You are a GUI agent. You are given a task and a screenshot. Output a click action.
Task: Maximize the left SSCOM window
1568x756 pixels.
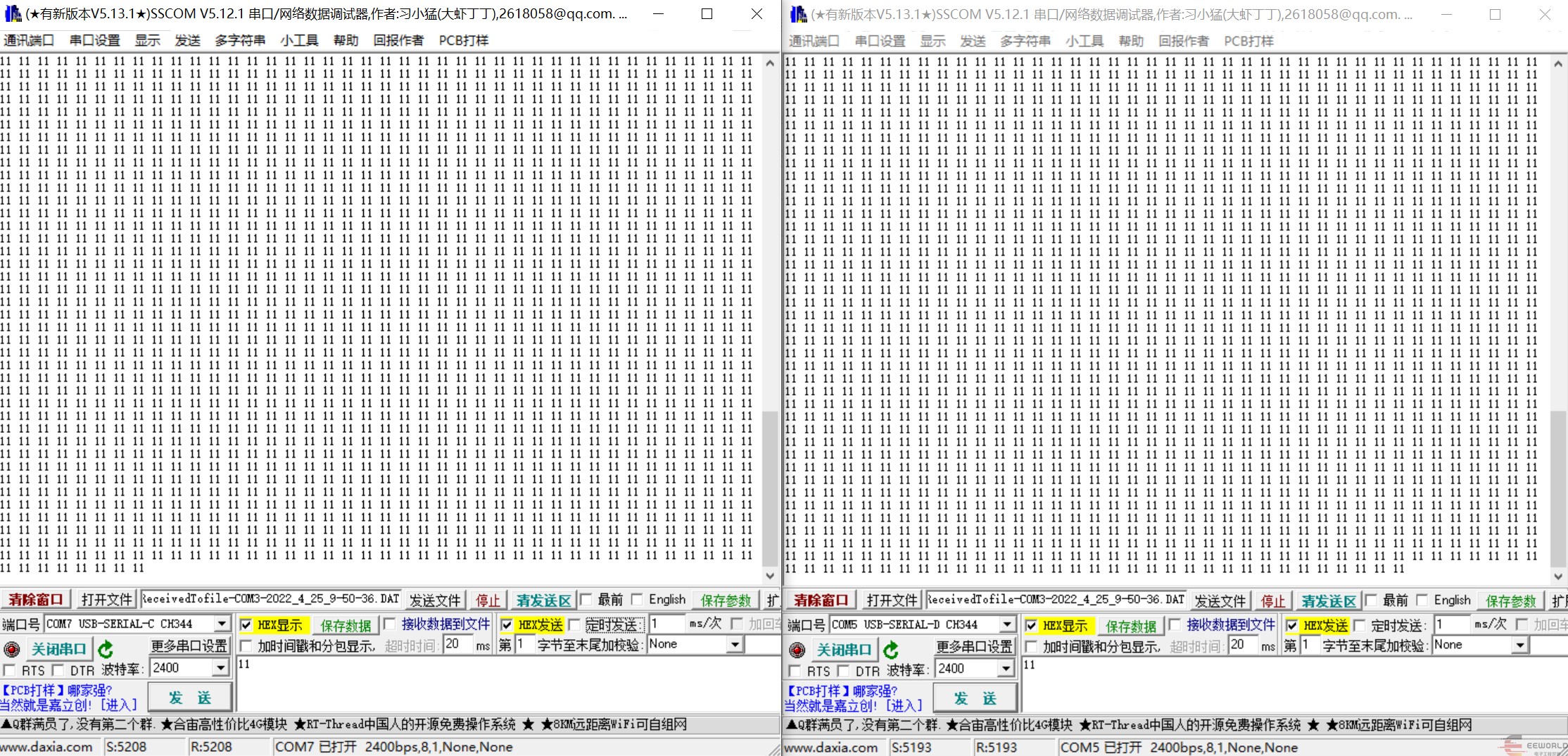[707, 14]
